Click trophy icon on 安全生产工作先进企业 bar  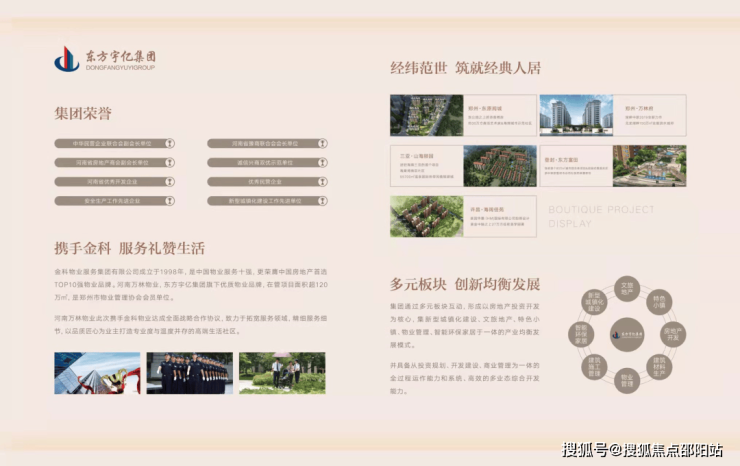(170, 201)
